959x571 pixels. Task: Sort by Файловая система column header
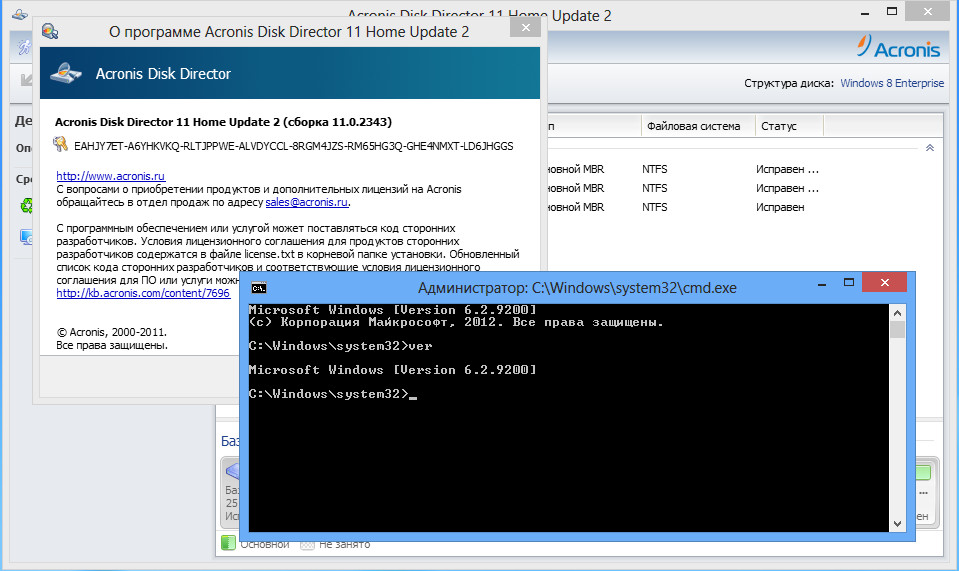click(x=693, y=126)
